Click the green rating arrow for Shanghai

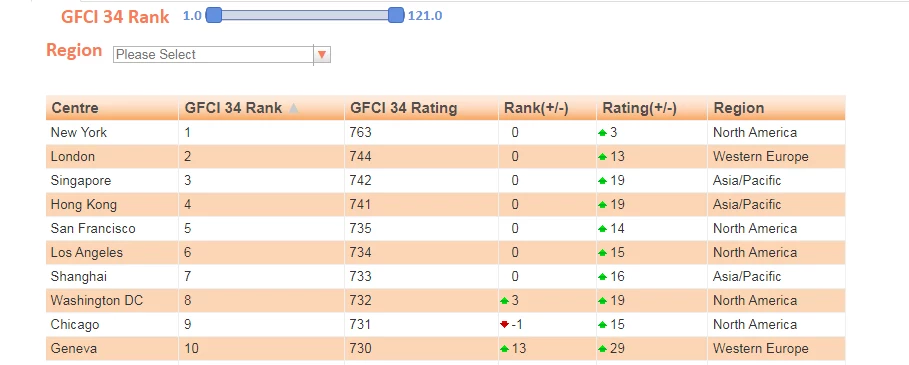click(602, 277)
